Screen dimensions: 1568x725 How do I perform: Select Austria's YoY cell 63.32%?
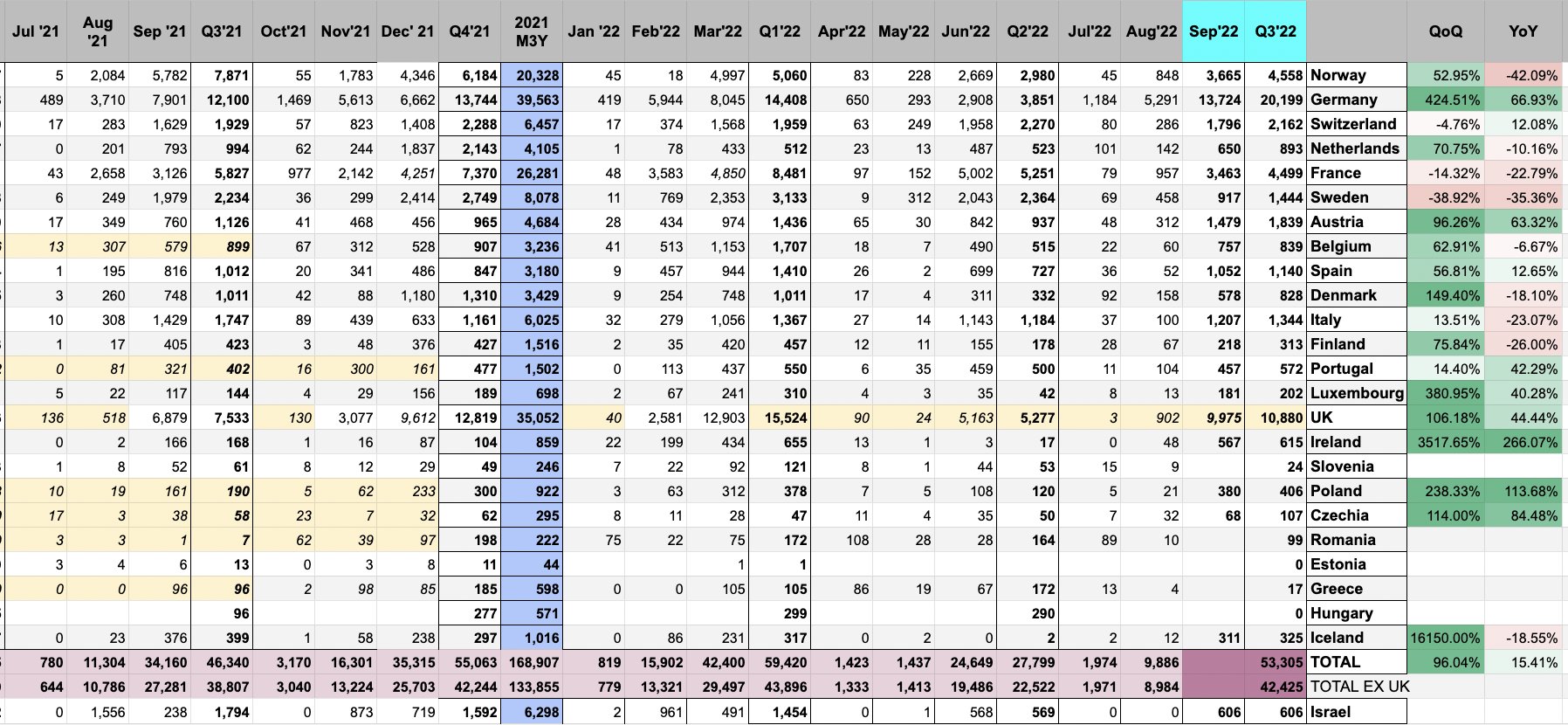click(x=1523, y=222)
